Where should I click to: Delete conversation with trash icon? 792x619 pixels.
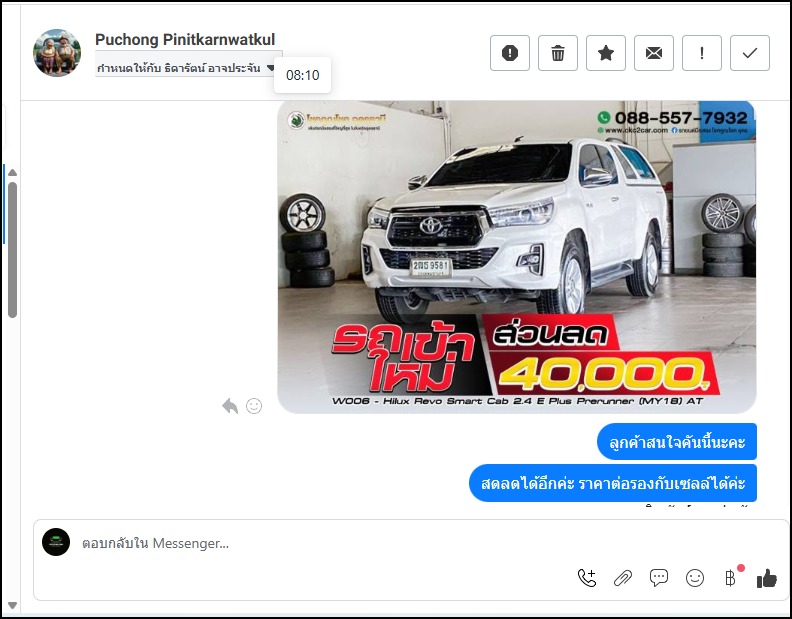click(558, 53)
